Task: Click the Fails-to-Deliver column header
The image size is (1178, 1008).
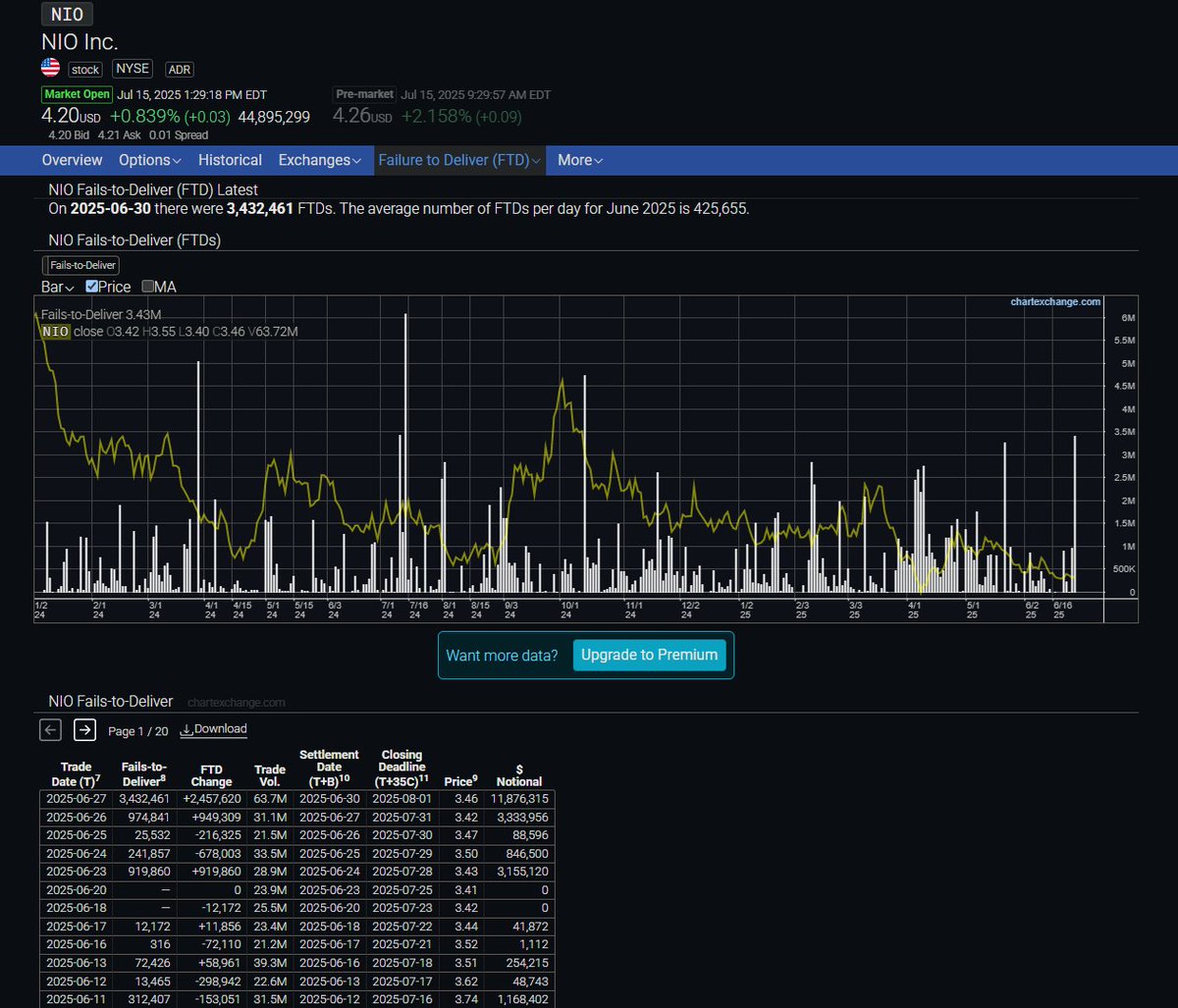Action: [144, 774]
